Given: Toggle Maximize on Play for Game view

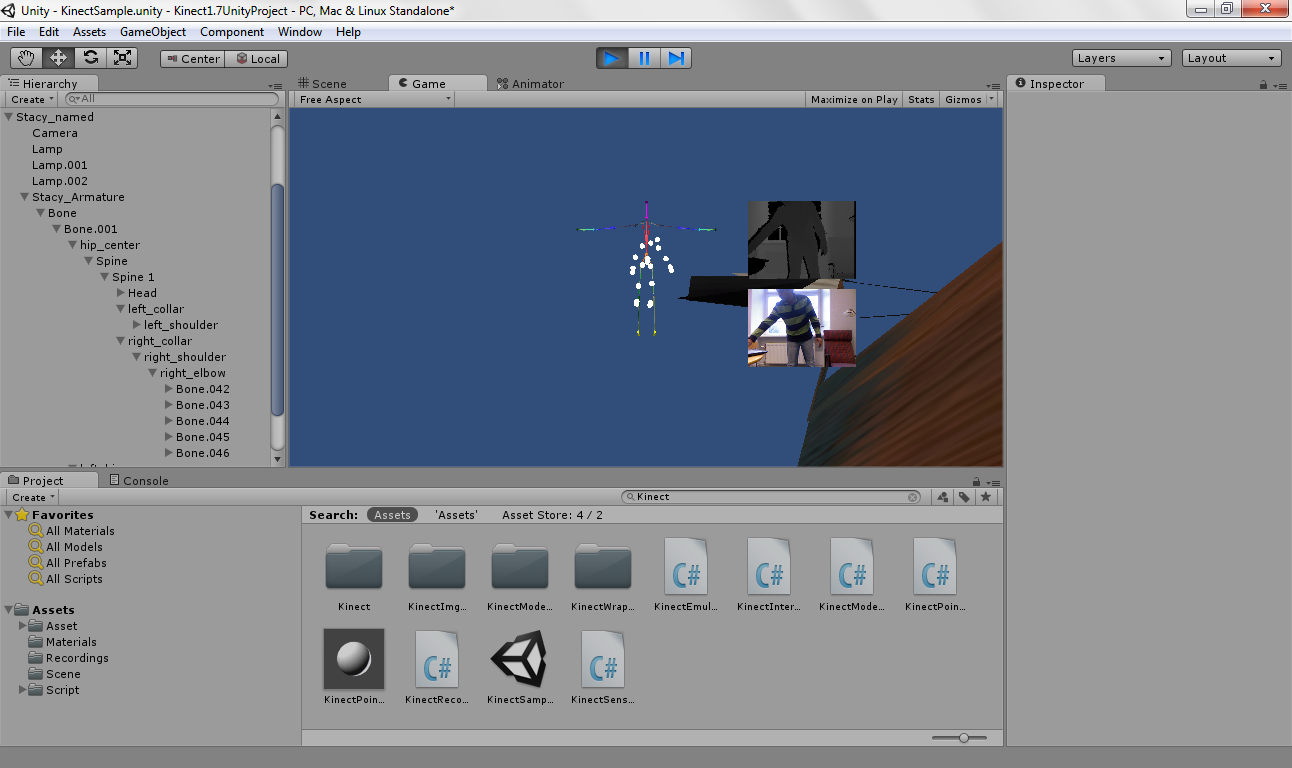Looking at the screenshot, I should pyautogui.click(x=853, y=99).
